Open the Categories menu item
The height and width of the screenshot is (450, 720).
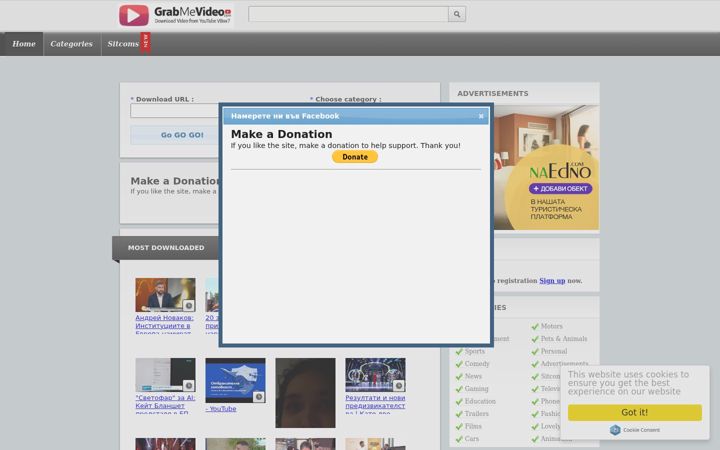coord(72,44)
